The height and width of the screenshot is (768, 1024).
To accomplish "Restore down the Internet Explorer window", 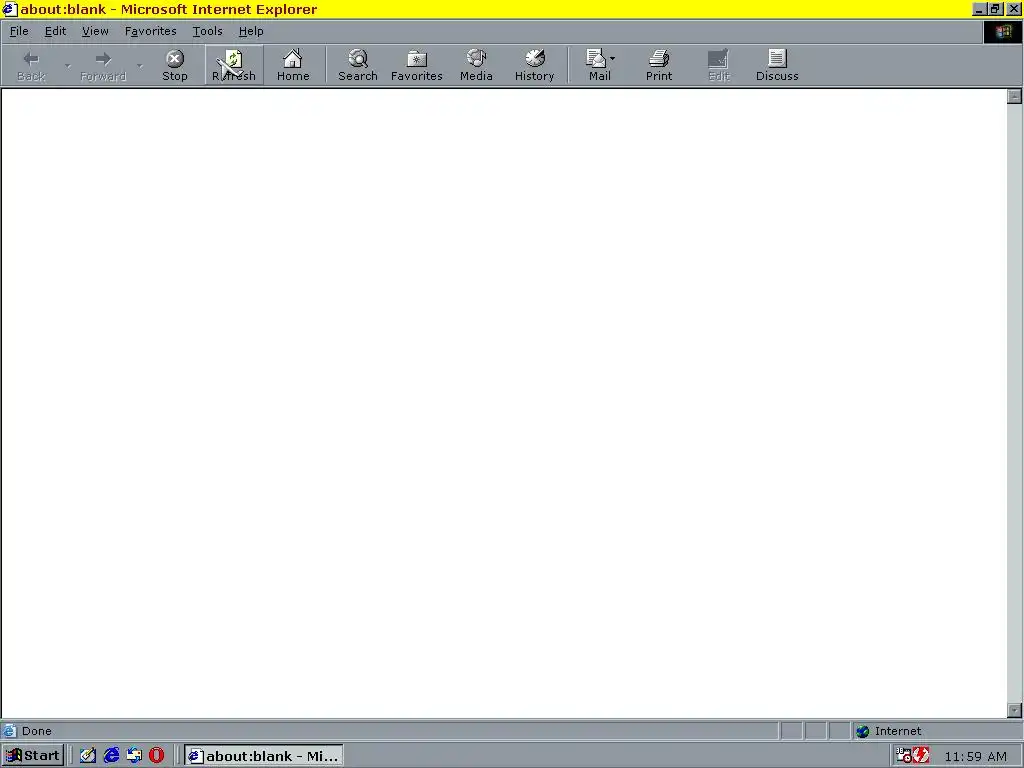I will point(995,9).
